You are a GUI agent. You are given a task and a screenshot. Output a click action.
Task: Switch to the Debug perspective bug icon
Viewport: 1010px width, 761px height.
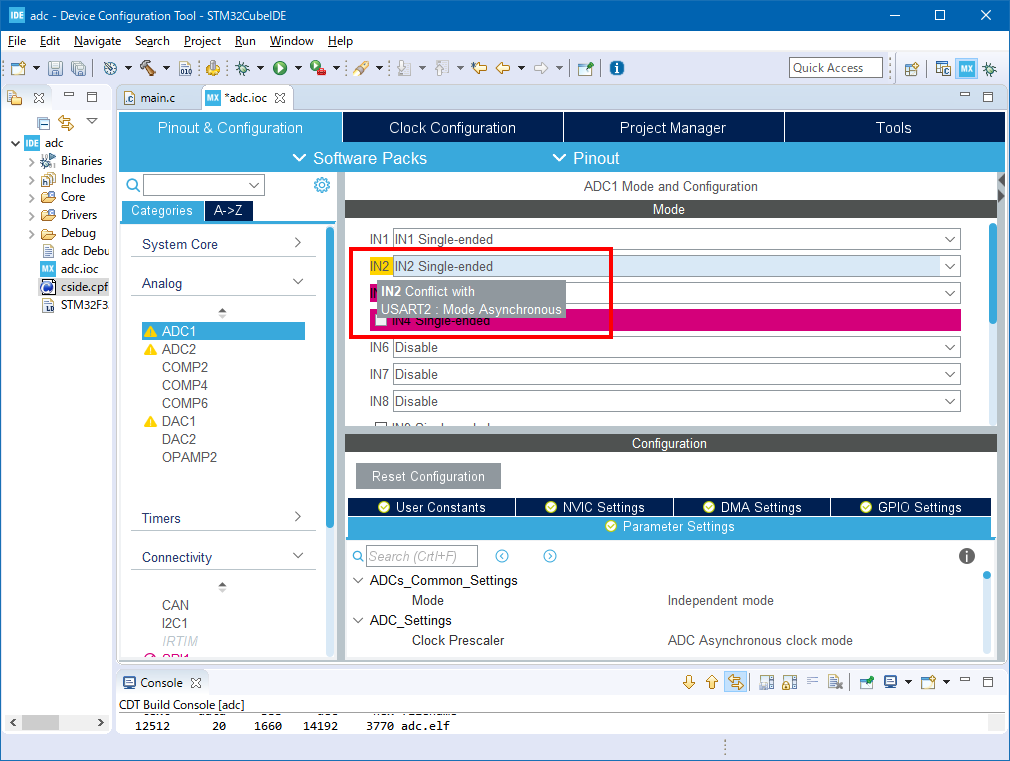pos(990,69)
